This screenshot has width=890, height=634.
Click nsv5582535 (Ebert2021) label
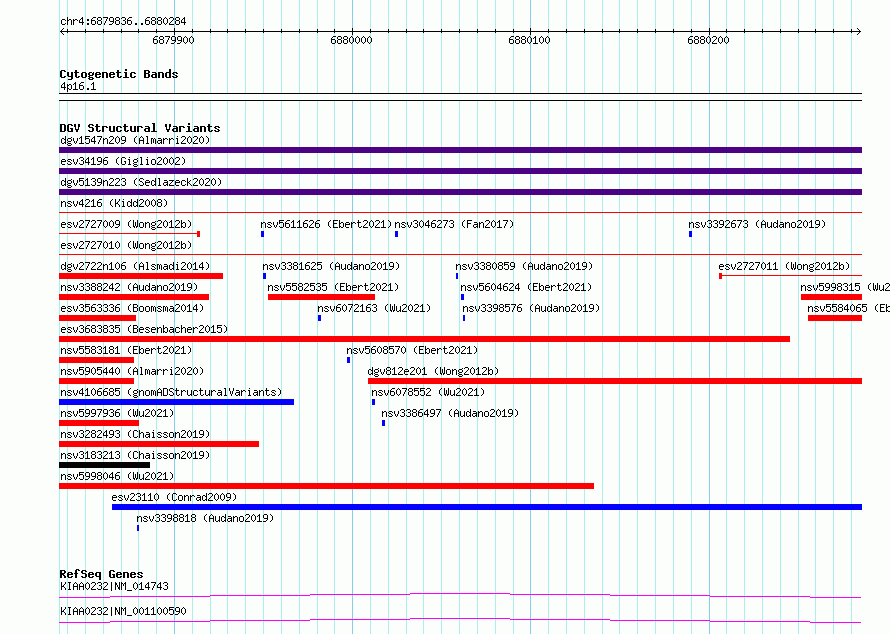333,287
